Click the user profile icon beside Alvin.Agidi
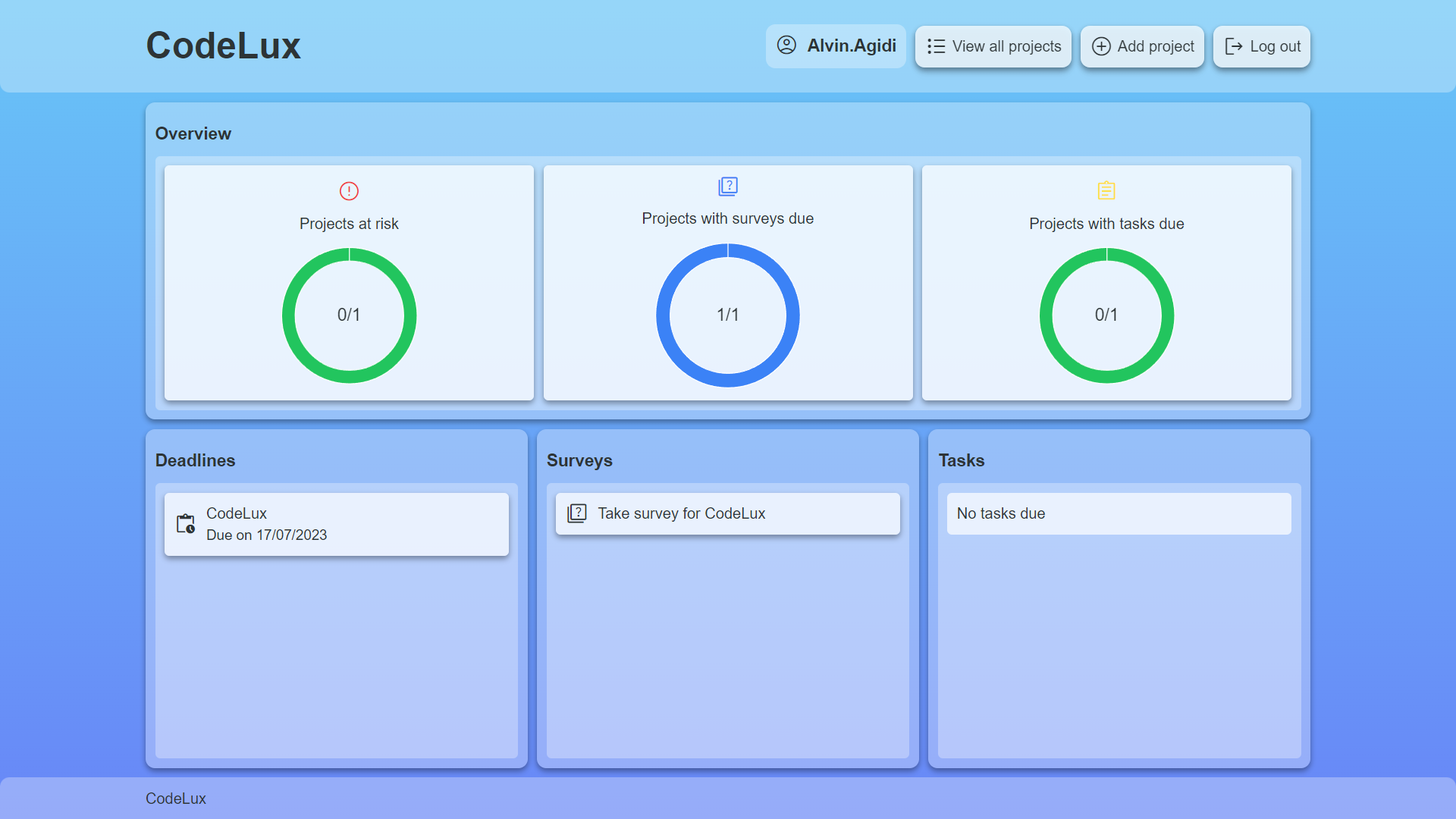Viewport: 1456px width, 819px height. (x=786, y=45)
